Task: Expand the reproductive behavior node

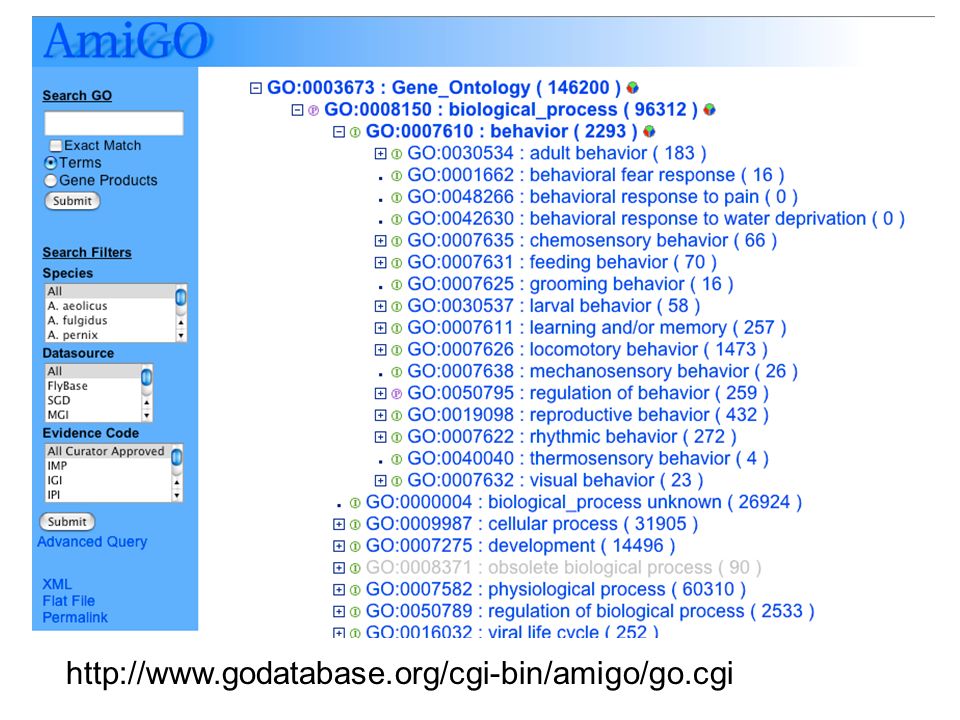Action: [381, 416]
